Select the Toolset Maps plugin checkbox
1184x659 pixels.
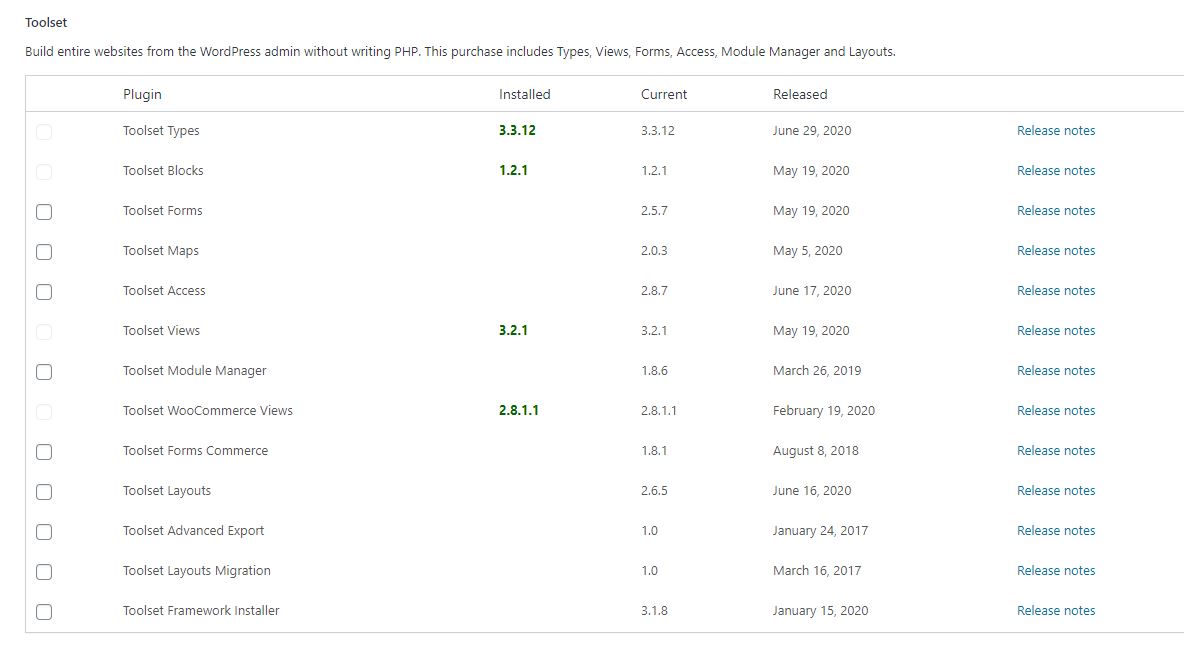(x=44, y=252)
